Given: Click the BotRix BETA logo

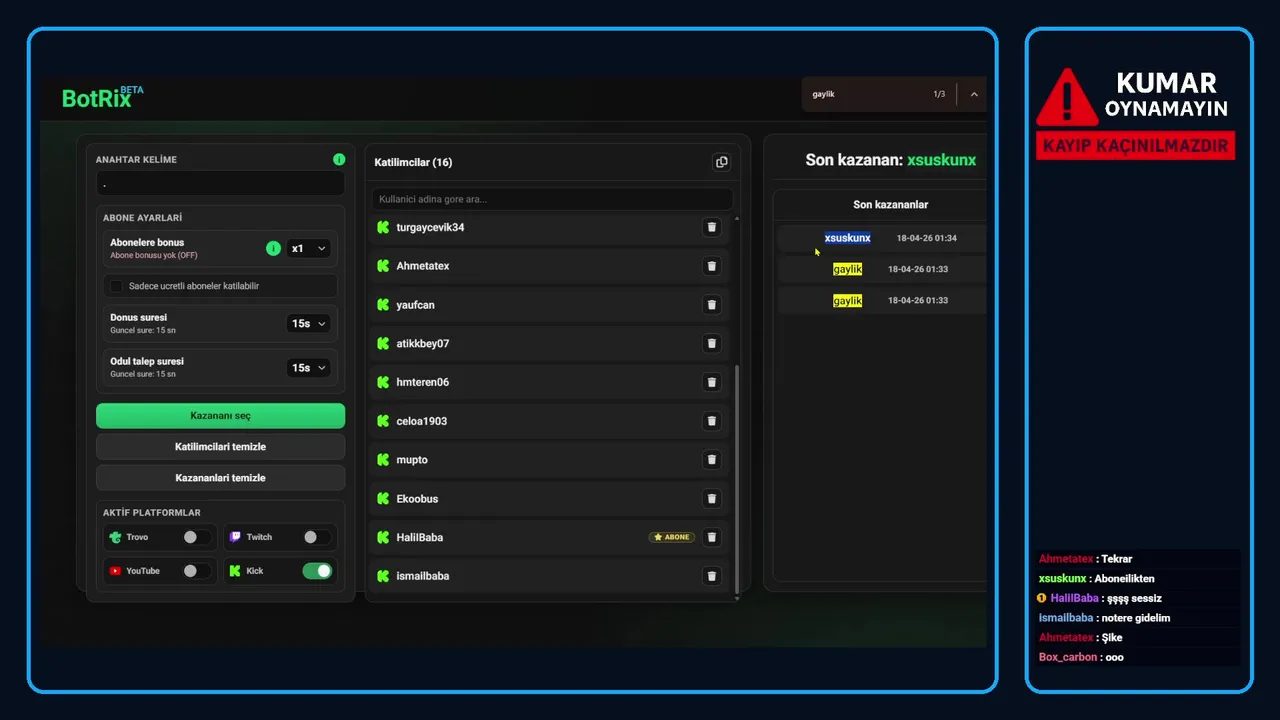Looking at the screenshot, I should click(x=102, y=97).
